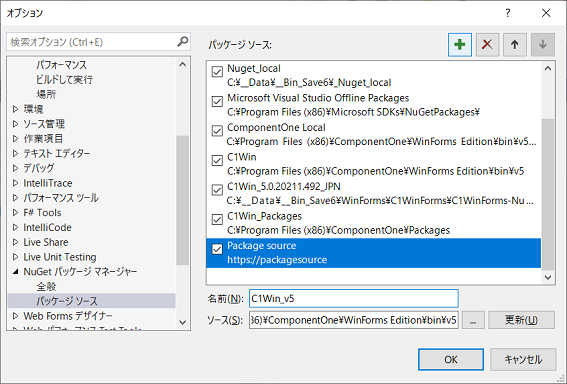Open the help question mark
This screenshot has width=567, height=384.
(x=508, y=13)
